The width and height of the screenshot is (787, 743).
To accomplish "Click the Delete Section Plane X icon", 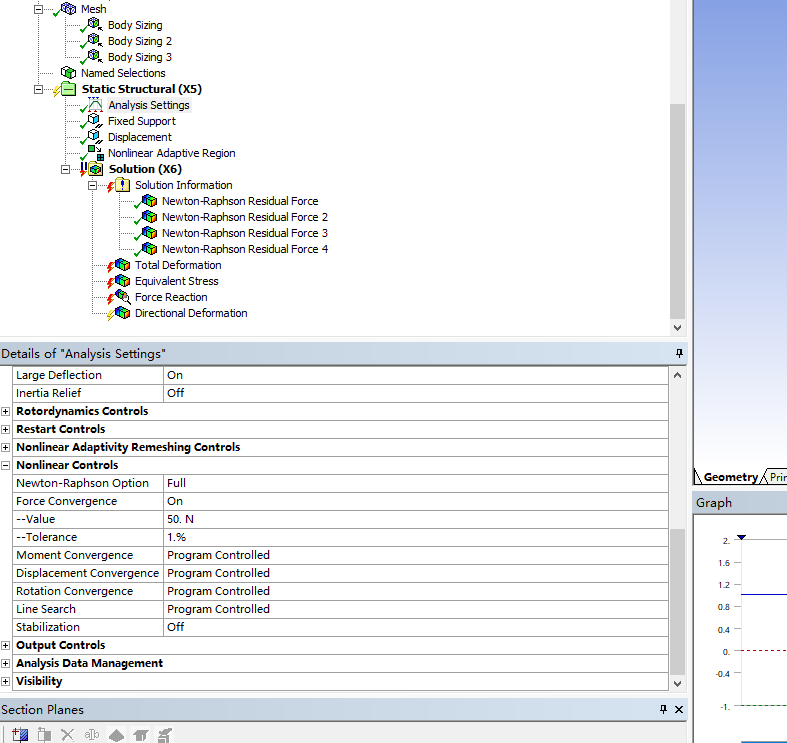I will [67, 735].
